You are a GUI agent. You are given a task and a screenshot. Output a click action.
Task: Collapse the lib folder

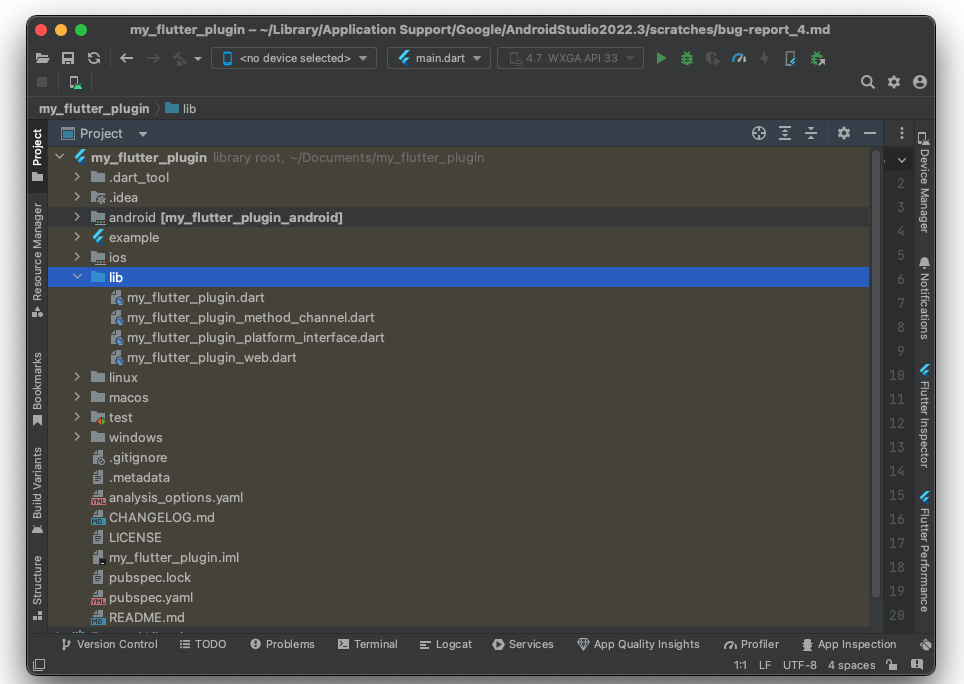click(x=78, y=277)
